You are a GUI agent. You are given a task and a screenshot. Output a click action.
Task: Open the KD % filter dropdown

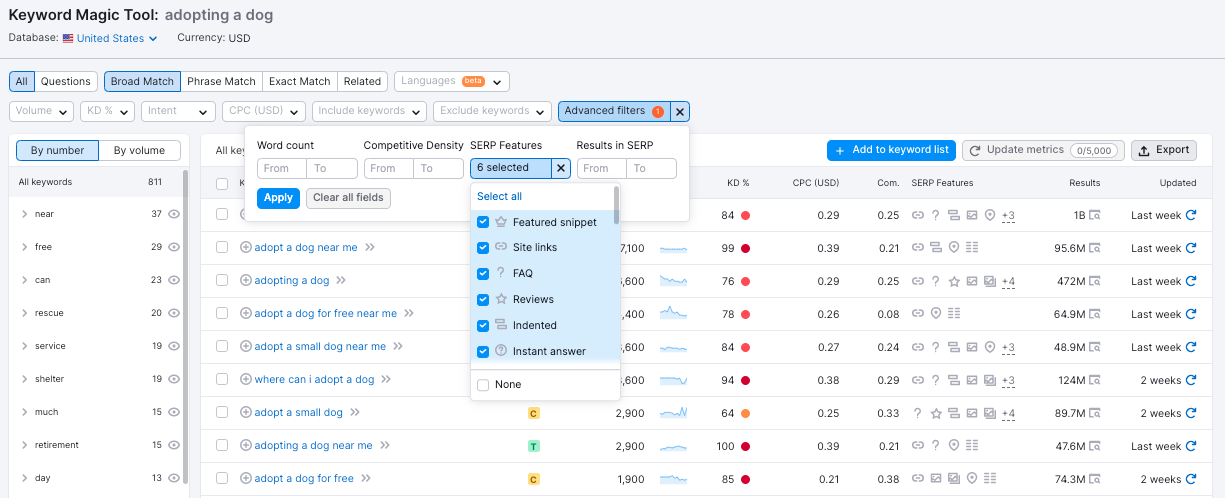[x=108, y=111]
